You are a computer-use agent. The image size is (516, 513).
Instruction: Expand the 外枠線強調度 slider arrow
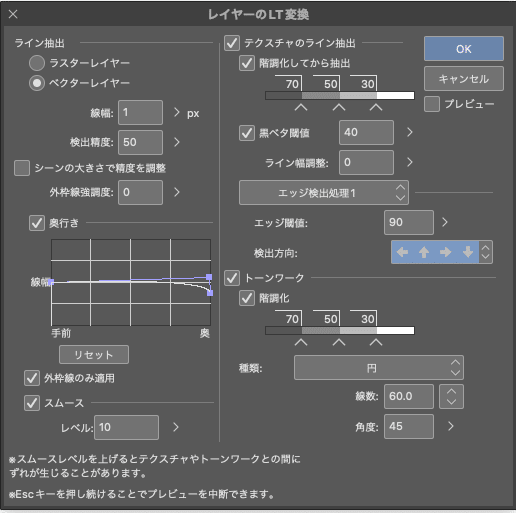click(x=177, y=192)
